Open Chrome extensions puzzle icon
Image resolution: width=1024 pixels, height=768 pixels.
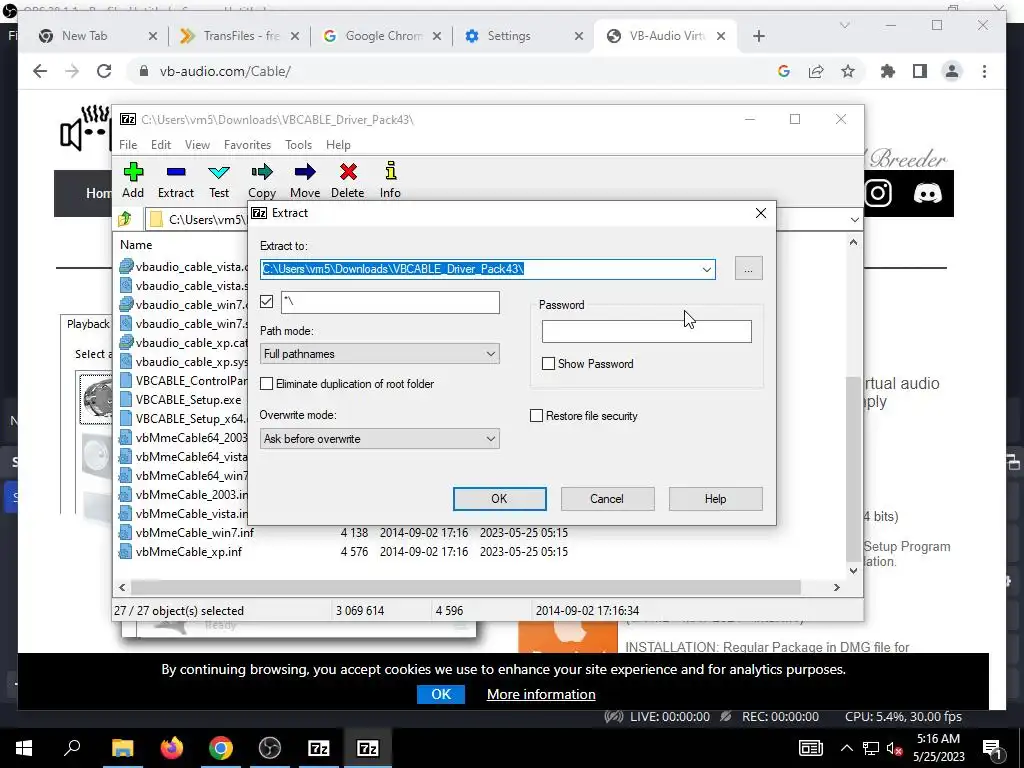pos(888,71)
